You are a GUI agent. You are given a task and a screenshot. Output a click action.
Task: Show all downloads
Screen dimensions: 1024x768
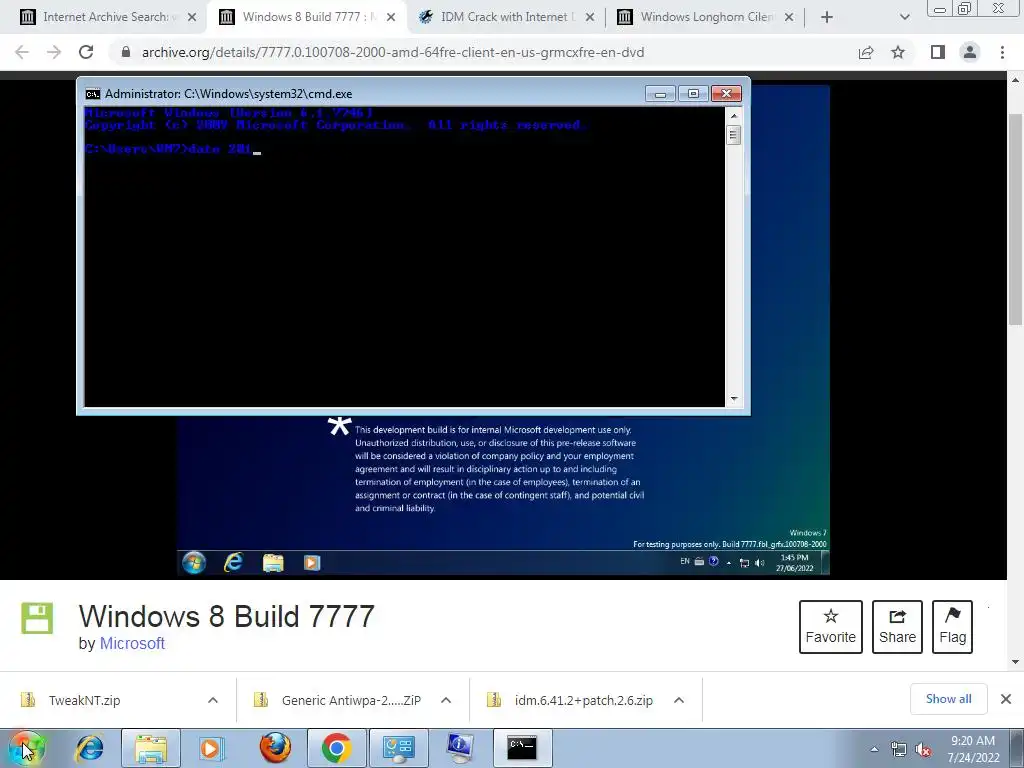pyautogui.click(x=948, y=699)
